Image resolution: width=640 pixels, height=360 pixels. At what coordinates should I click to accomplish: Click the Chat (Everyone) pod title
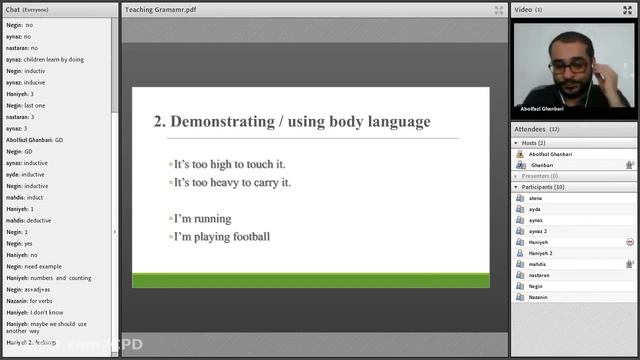pos(27,10)
